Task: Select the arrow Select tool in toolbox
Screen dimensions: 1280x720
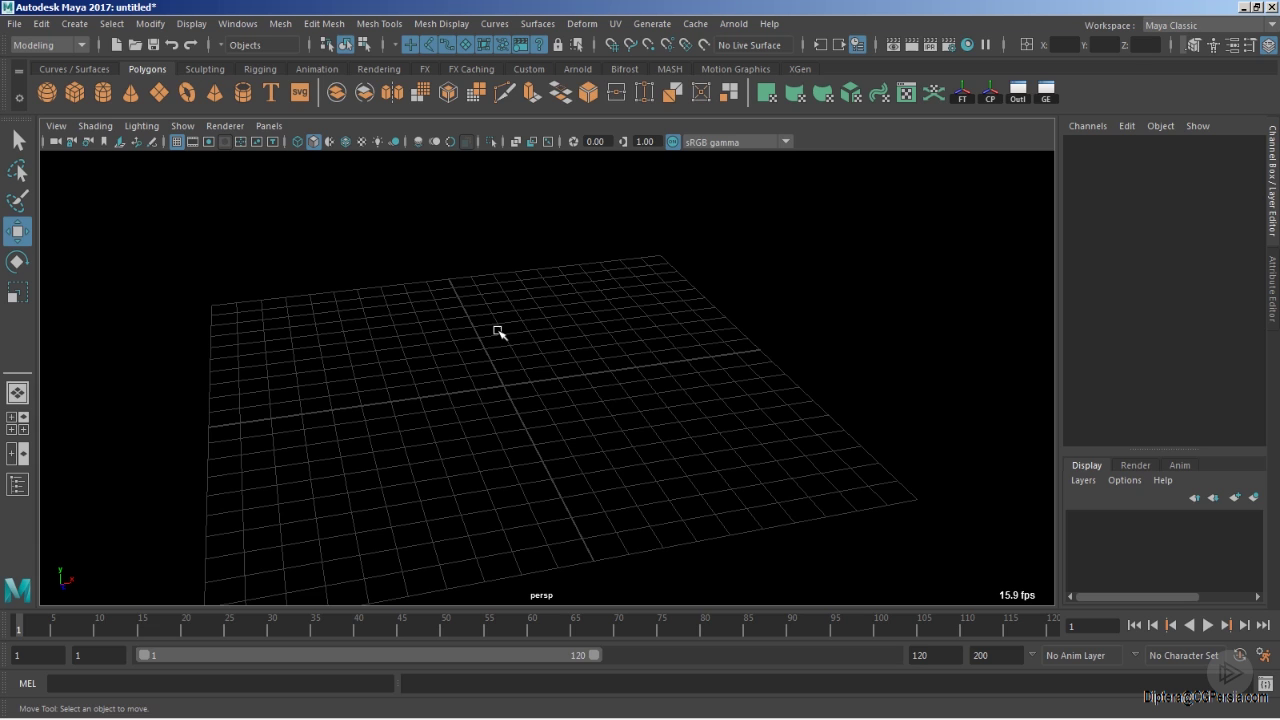Action: point(18,141)
